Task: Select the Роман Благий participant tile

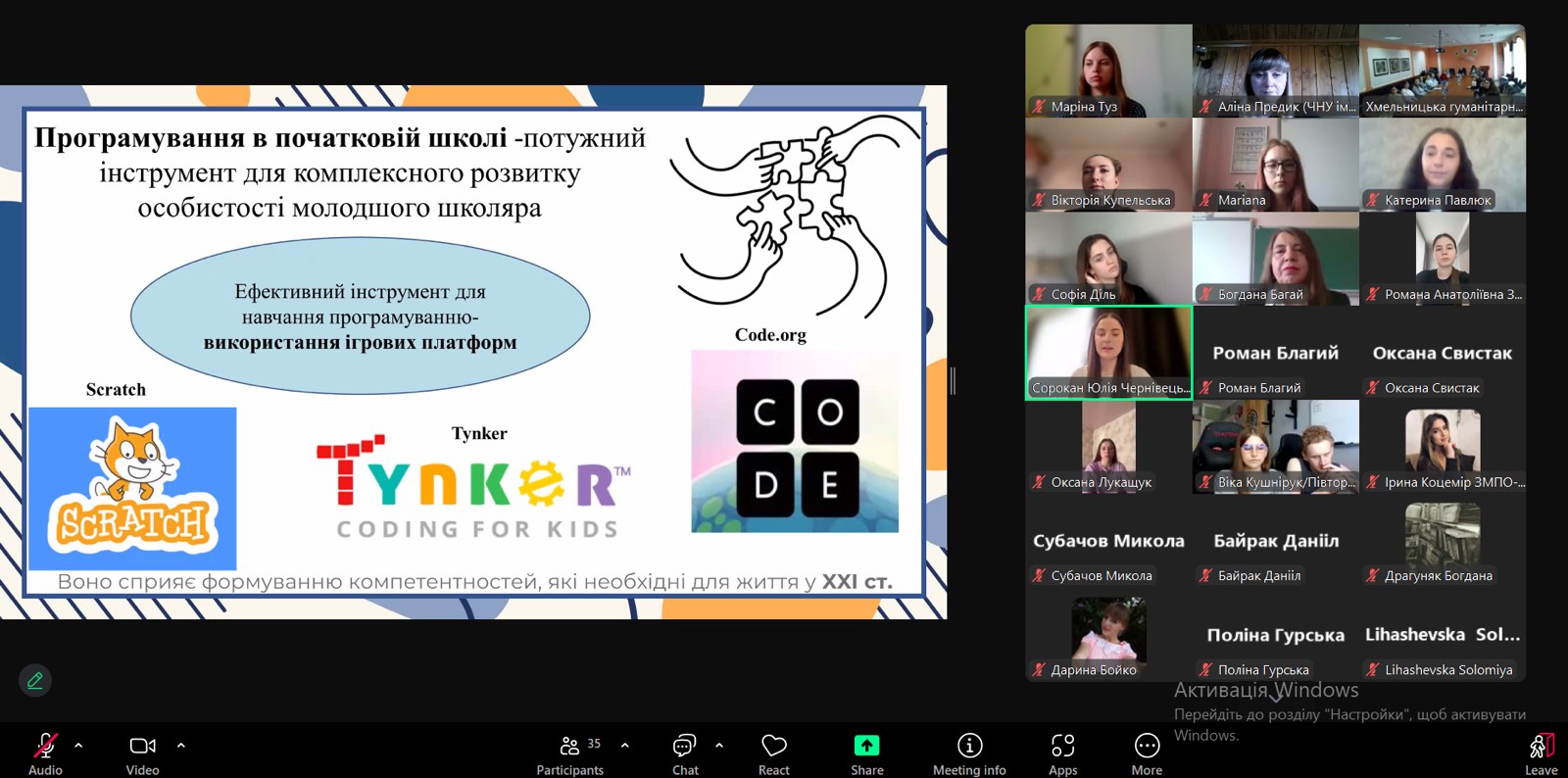Action: [x=1276, y=353]
